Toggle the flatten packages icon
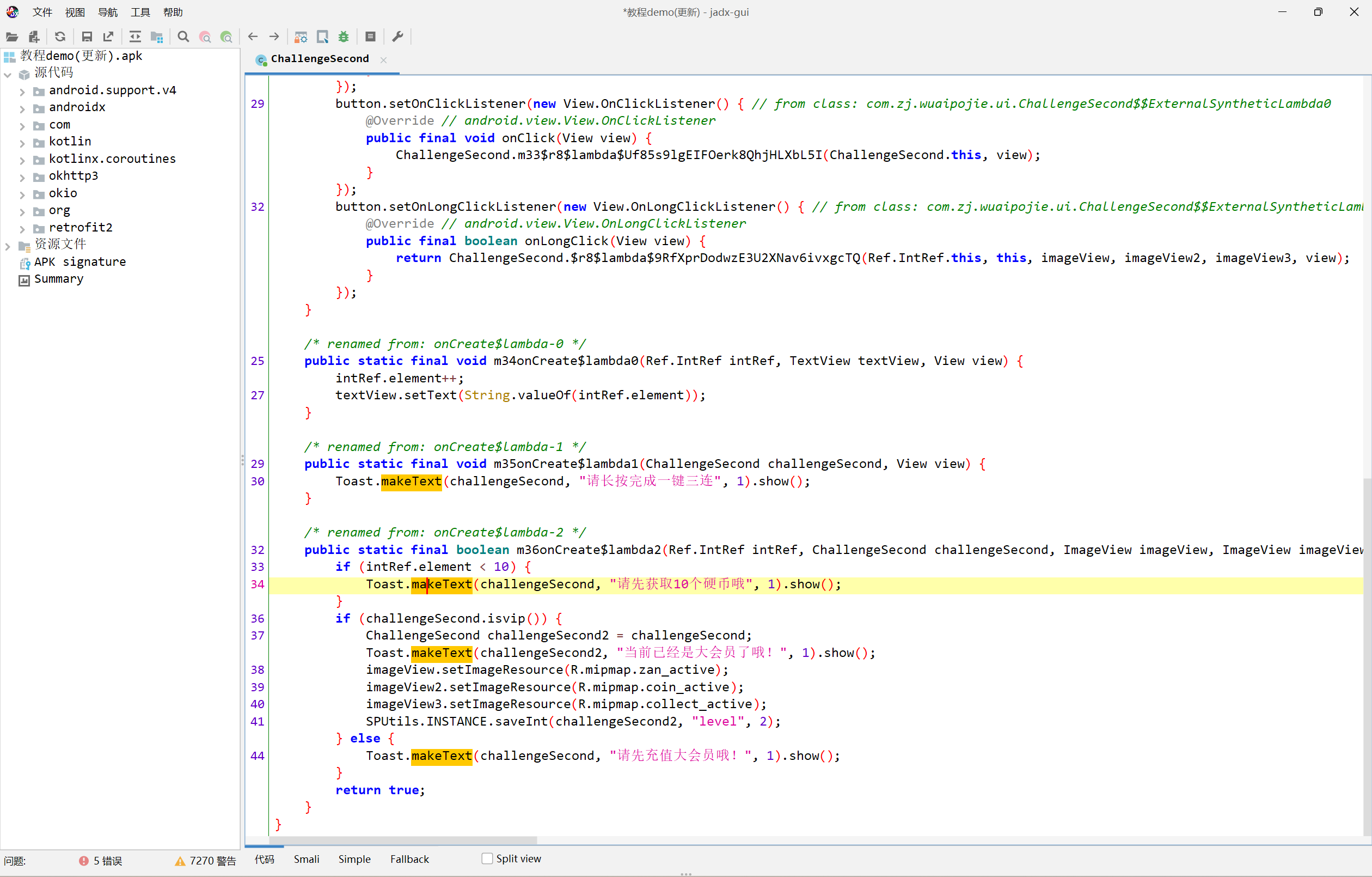This screenshot has width=1372, height=877. 157,37
